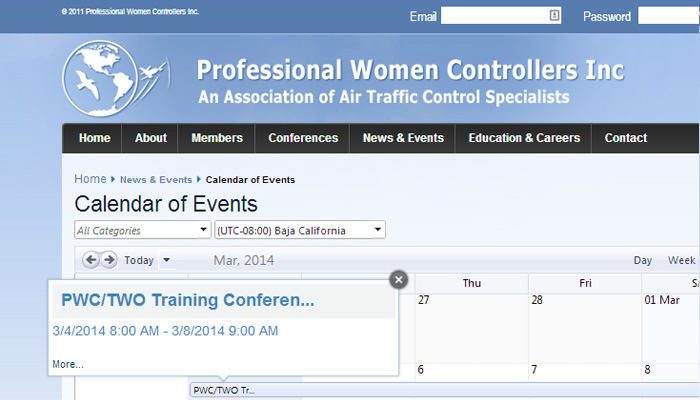Expand the date picker arrow beside Today
Image resolution: width=700 pixels, height=400 pixels.
167,260
